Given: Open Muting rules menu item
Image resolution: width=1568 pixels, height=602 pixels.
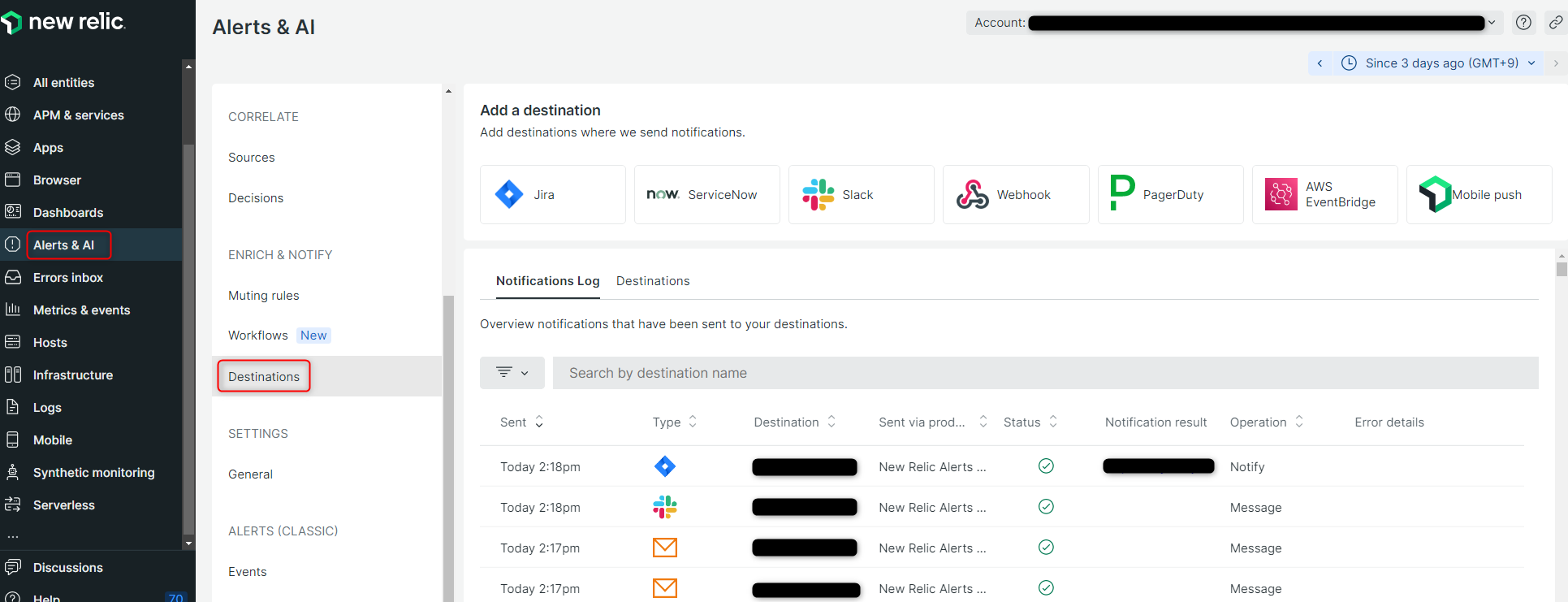Looking at the screenshot, I should (264, 296).
